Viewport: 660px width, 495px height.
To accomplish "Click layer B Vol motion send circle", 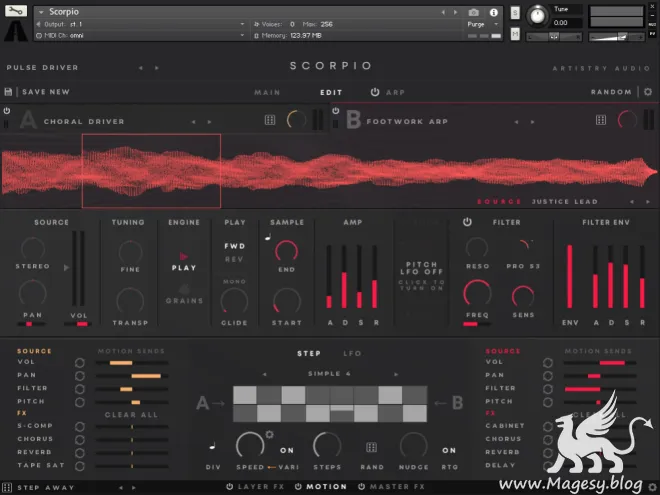I will point(548,363).
